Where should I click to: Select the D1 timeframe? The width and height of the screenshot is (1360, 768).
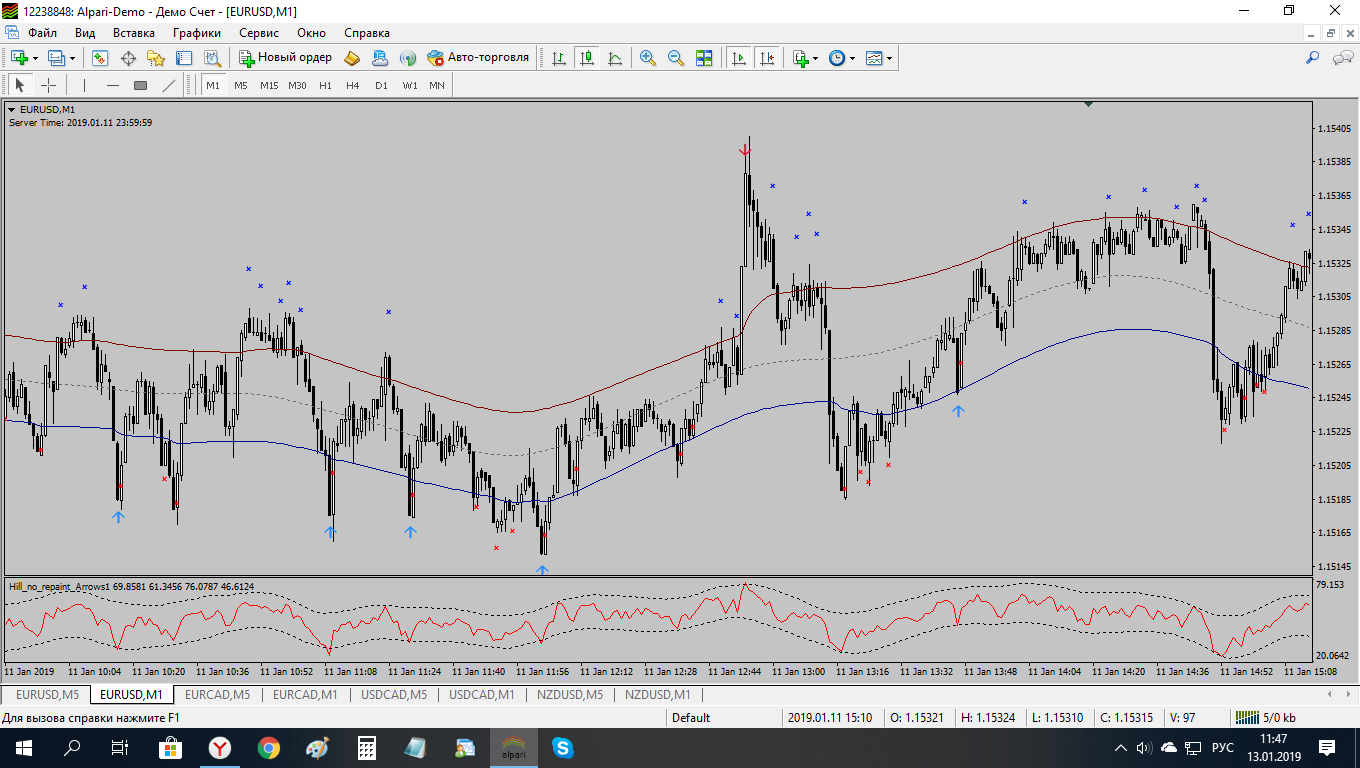pos(381,86)
